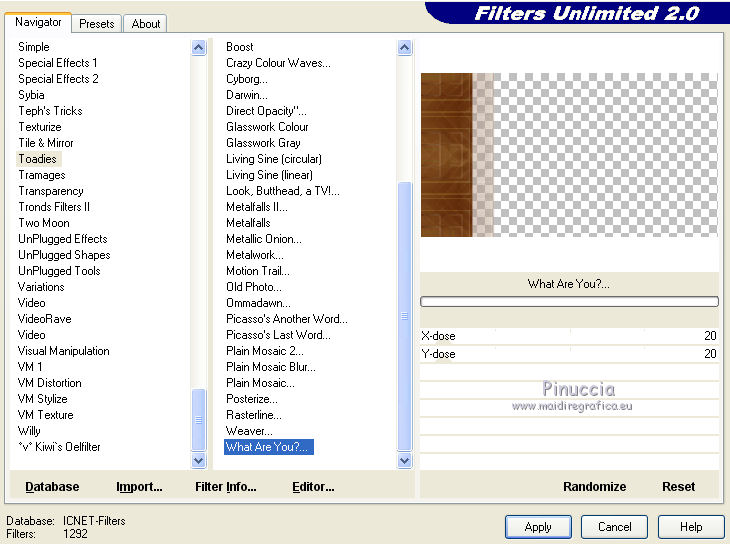The height and width of the screenshot is (544, 730).
Task: Click the Database button
Action: (52, 487)
